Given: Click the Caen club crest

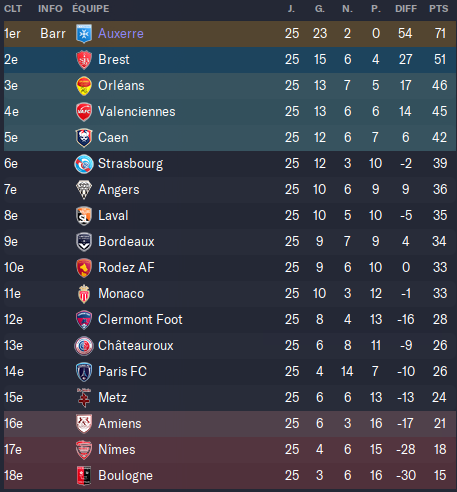Looking at the screenshot, I should point(84,138).
